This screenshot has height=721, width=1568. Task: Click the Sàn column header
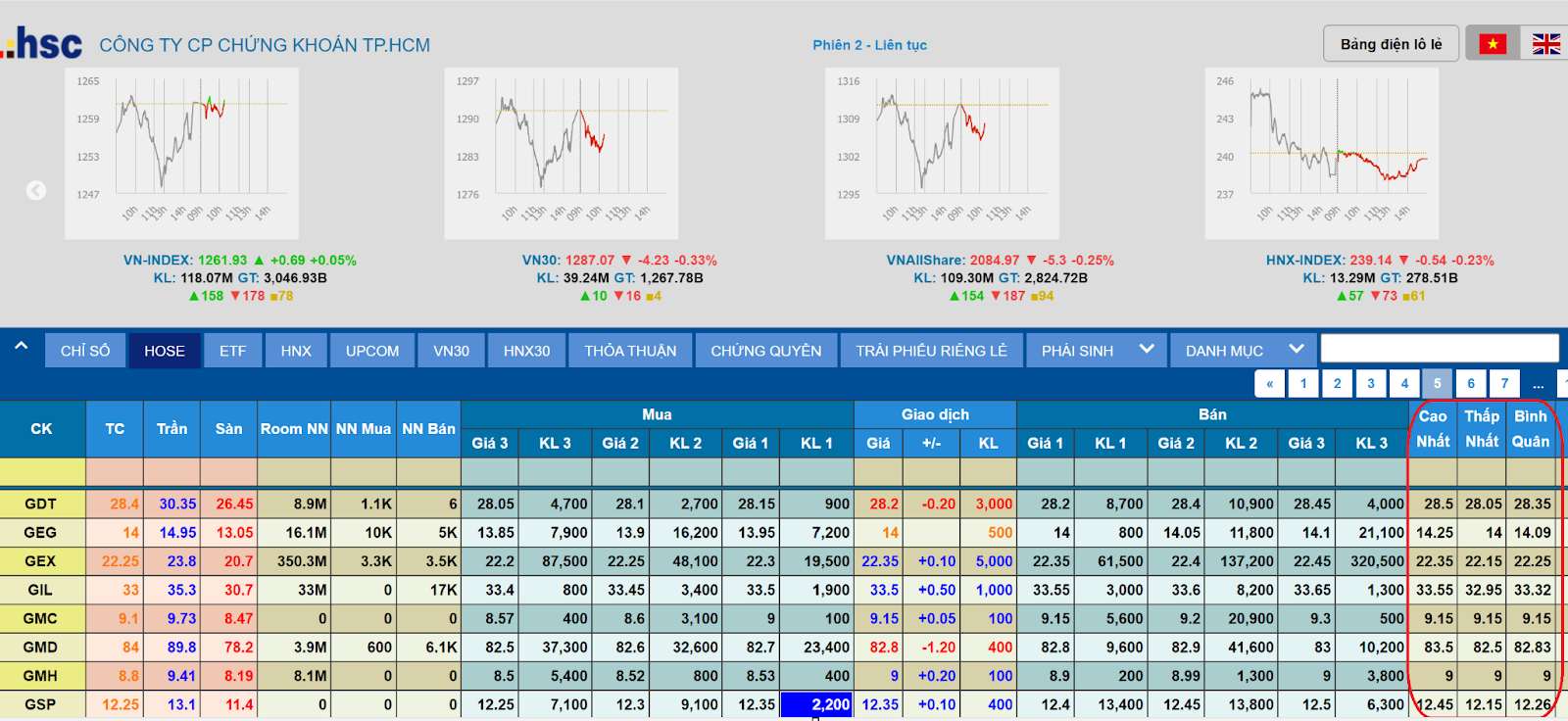(x=228, y=429)
